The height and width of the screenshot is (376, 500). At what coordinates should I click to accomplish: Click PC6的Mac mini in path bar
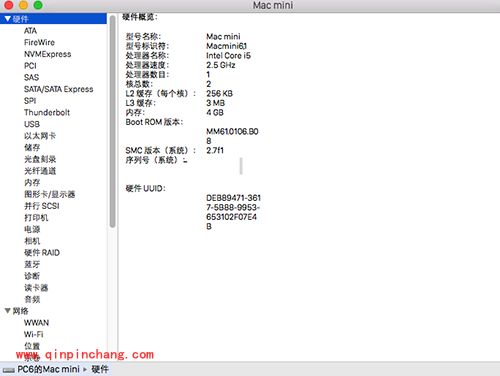(48, 369)
